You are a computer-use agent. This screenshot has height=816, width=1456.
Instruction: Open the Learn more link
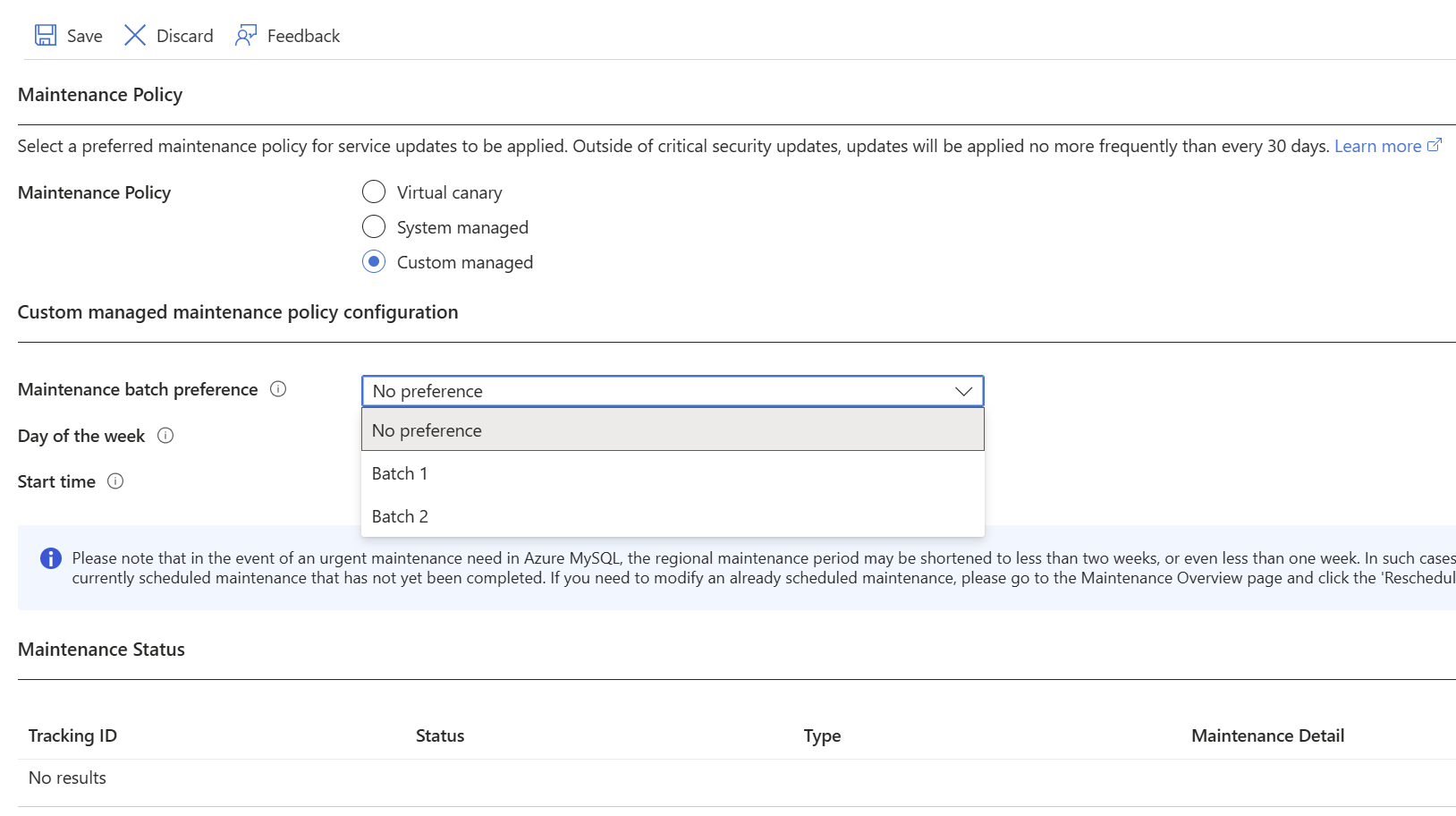[x=1377, y=146]
